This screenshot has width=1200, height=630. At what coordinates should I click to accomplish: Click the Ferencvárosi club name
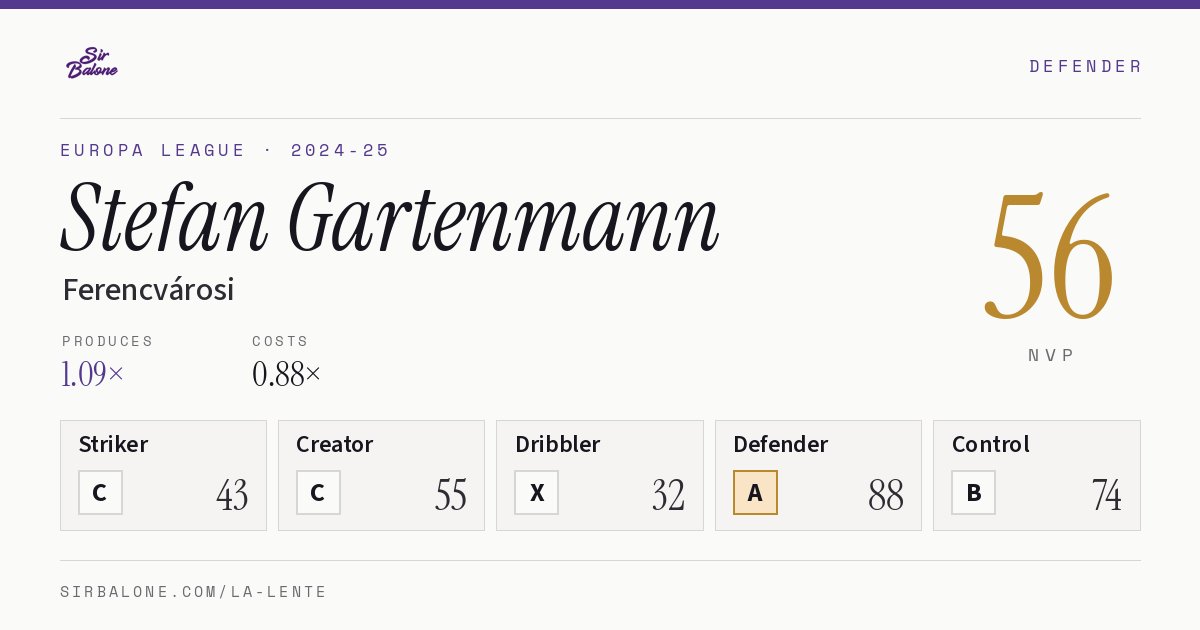click(x=148, y=290)
